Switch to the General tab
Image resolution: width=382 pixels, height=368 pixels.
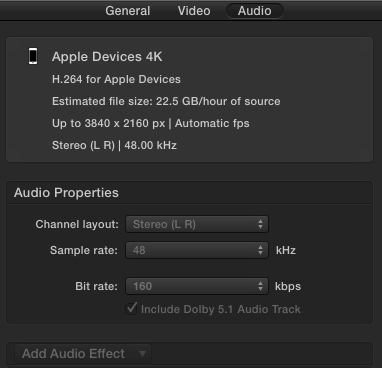tap(128, 11)
